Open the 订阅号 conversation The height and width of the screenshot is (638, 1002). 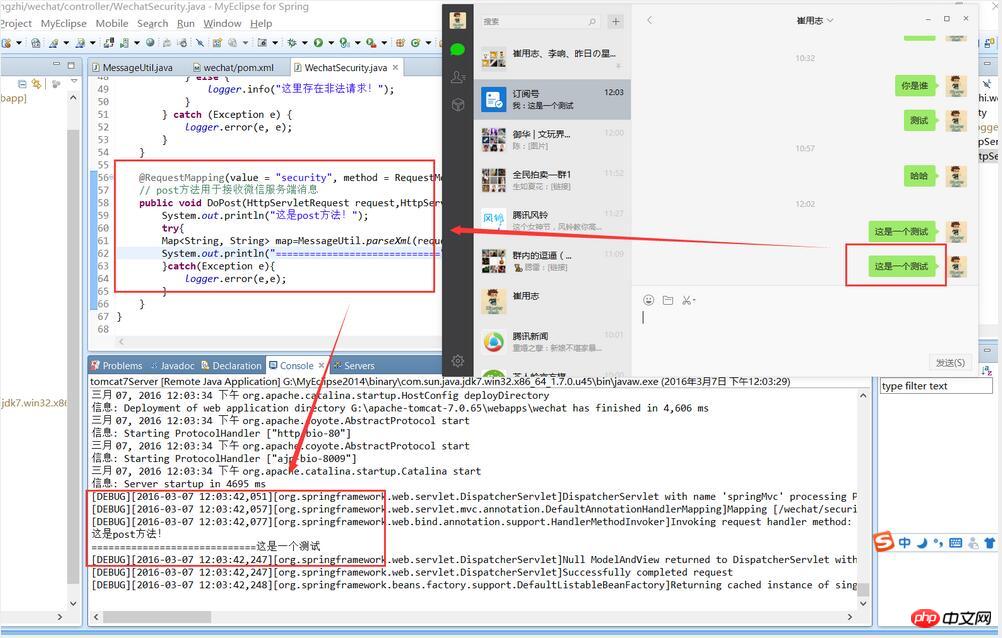pyautogui.click(x=552, y=99)
